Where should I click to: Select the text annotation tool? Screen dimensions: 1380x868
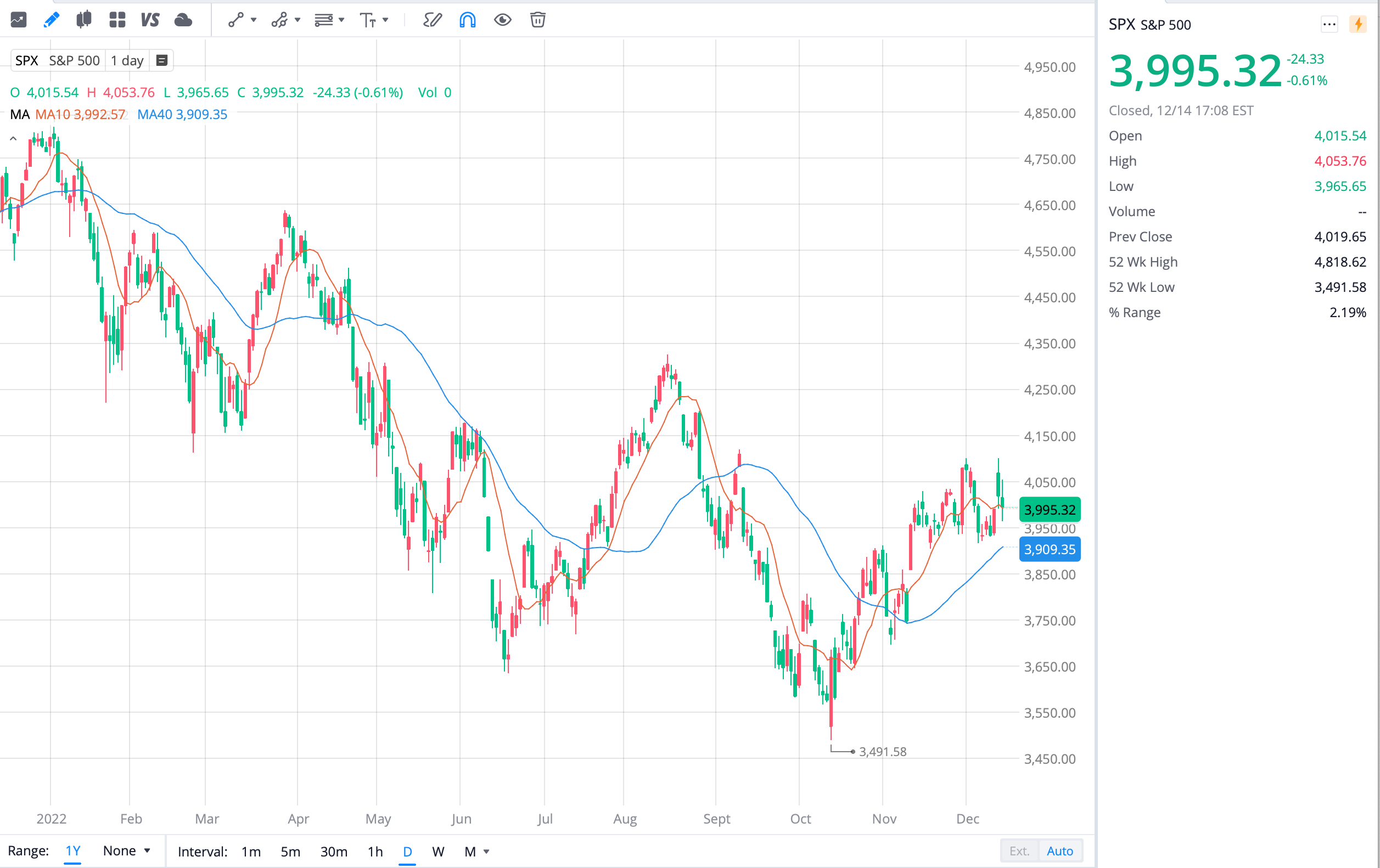(x=369, y=20)
